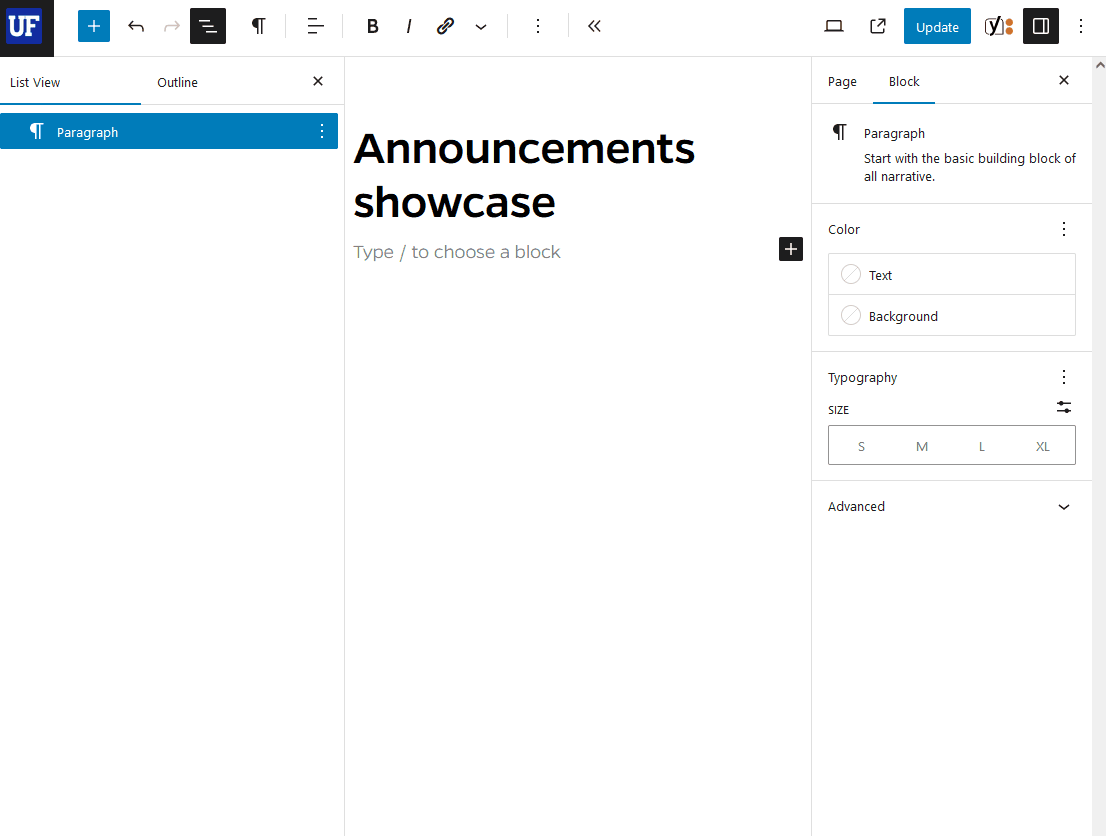Image resolution: width=1106 pixels, height=836 pixels.
Task: Toggle the settings sidebar panel
Action: point(1040,26)
